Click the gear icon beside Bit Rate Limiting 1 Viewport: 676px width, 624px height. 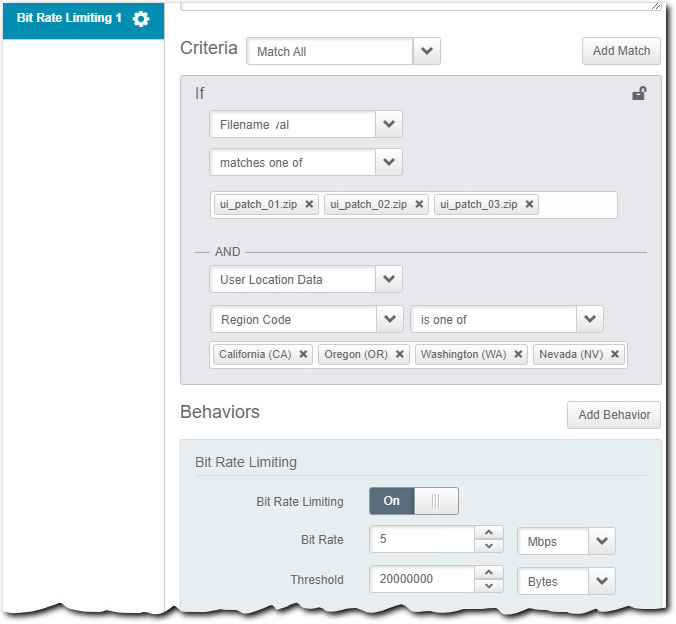pos(141,19)
